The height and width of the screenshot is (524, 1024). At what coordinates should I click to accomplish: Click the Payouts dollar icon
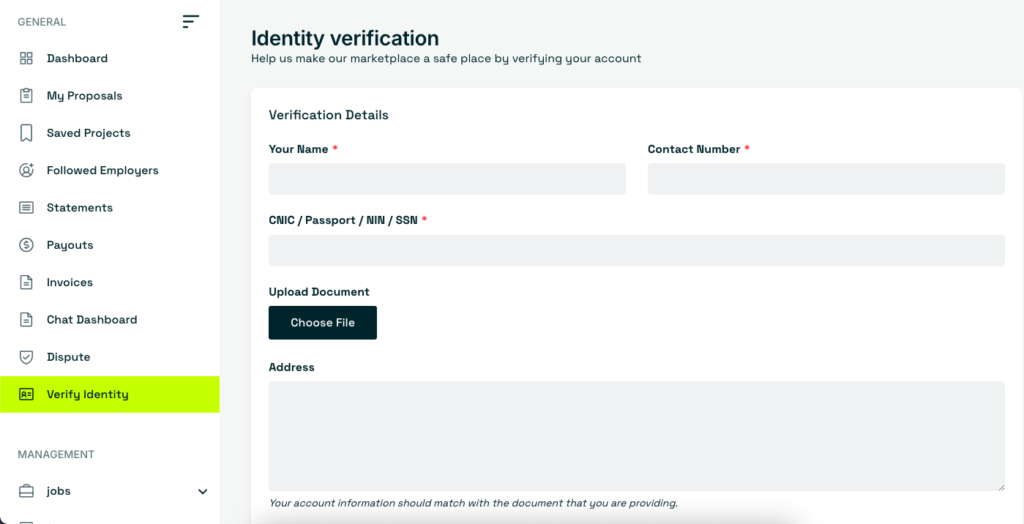26,245
